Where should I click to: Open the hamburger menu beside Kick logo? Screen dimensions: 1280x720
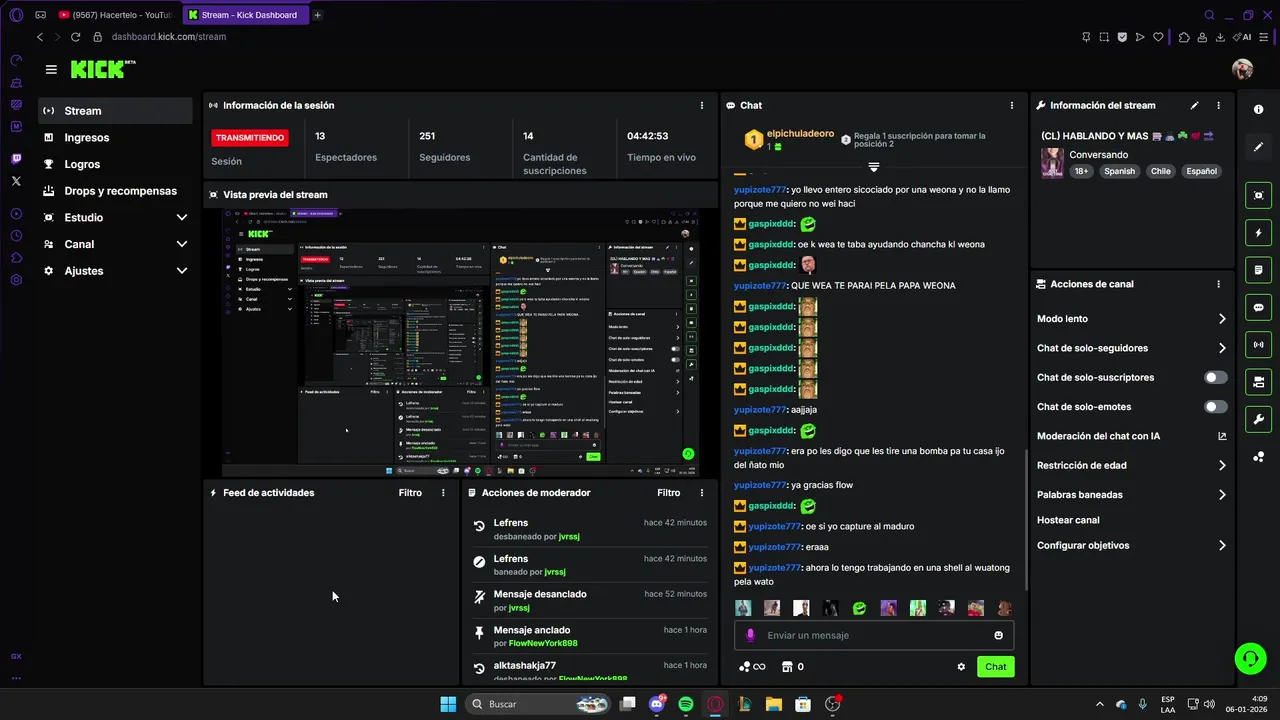(51, 69)
